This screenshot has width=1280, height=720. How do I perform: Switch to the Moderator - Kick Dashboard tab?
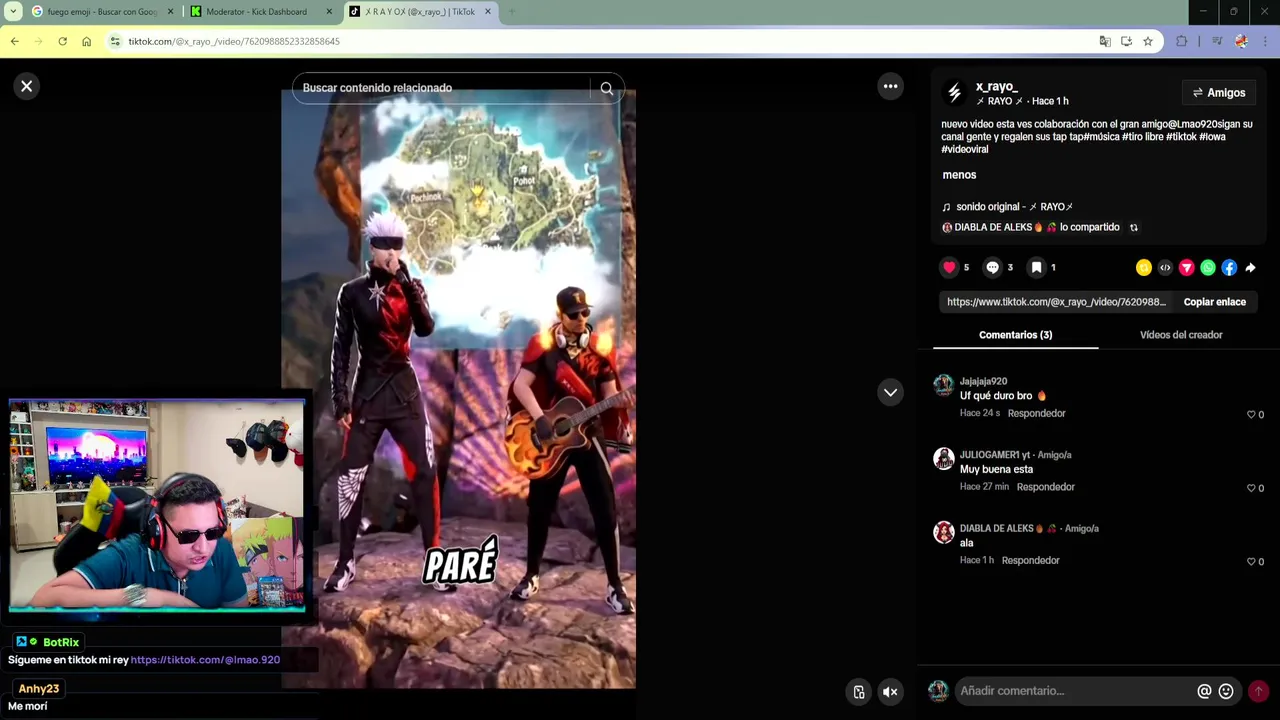click(263, 12)
